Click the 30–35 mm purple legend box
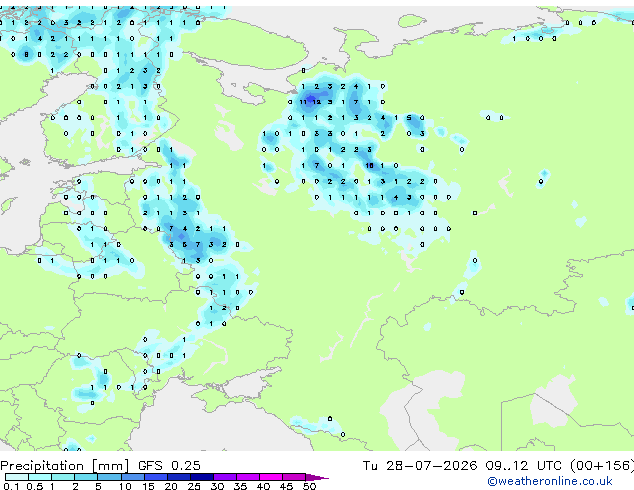Viewport: 634px width, 490px height. click(x=224, y=477)
